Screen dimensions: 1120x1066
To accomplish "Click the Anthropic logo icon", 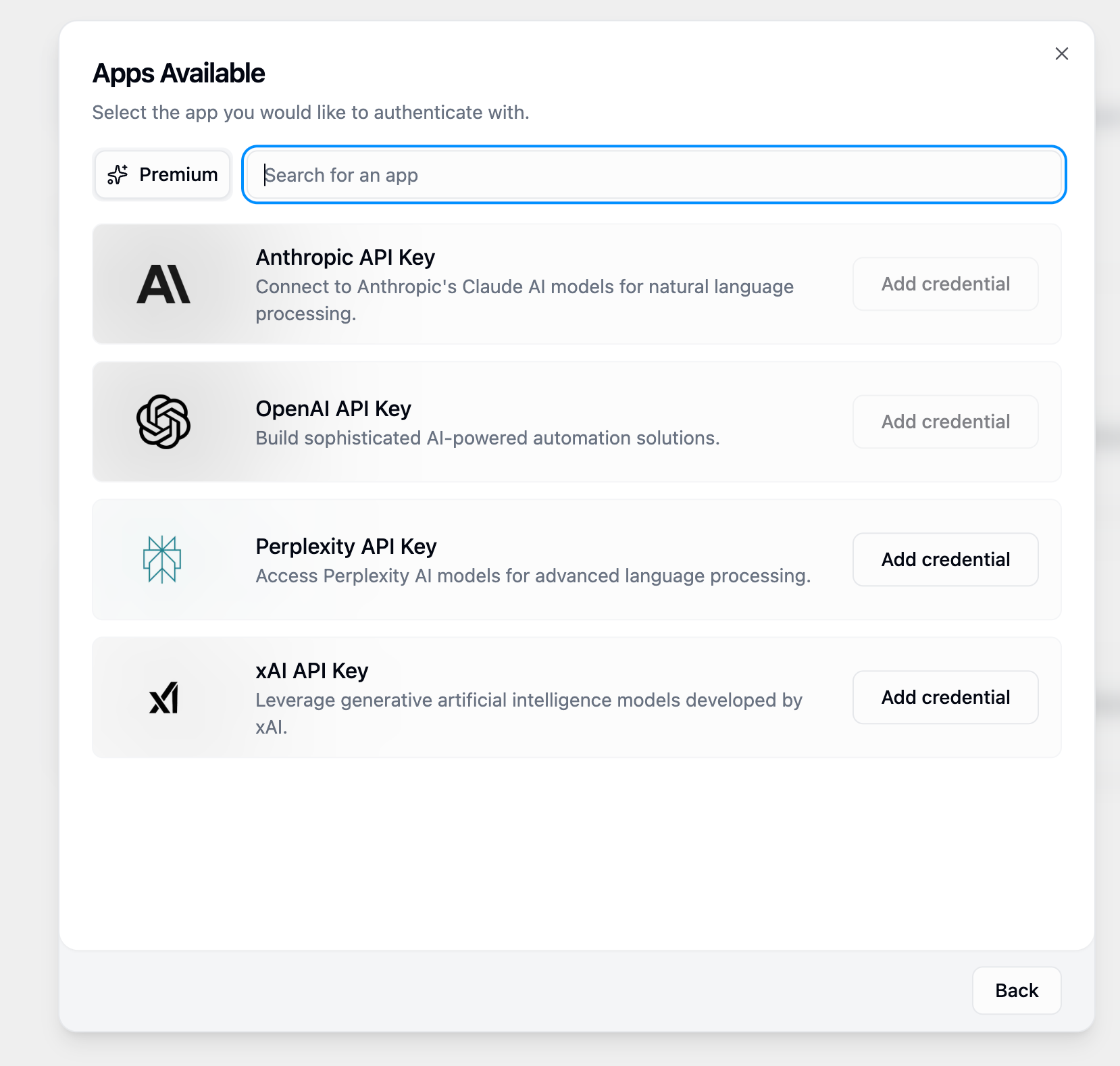I will point(163,284).
